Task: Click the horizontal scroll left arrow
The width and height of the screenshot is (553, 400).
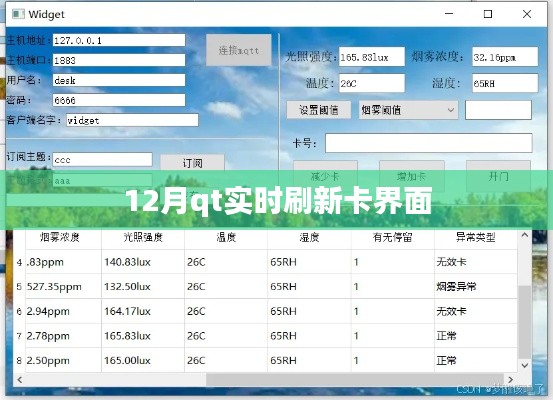Action: coord(20,380)
